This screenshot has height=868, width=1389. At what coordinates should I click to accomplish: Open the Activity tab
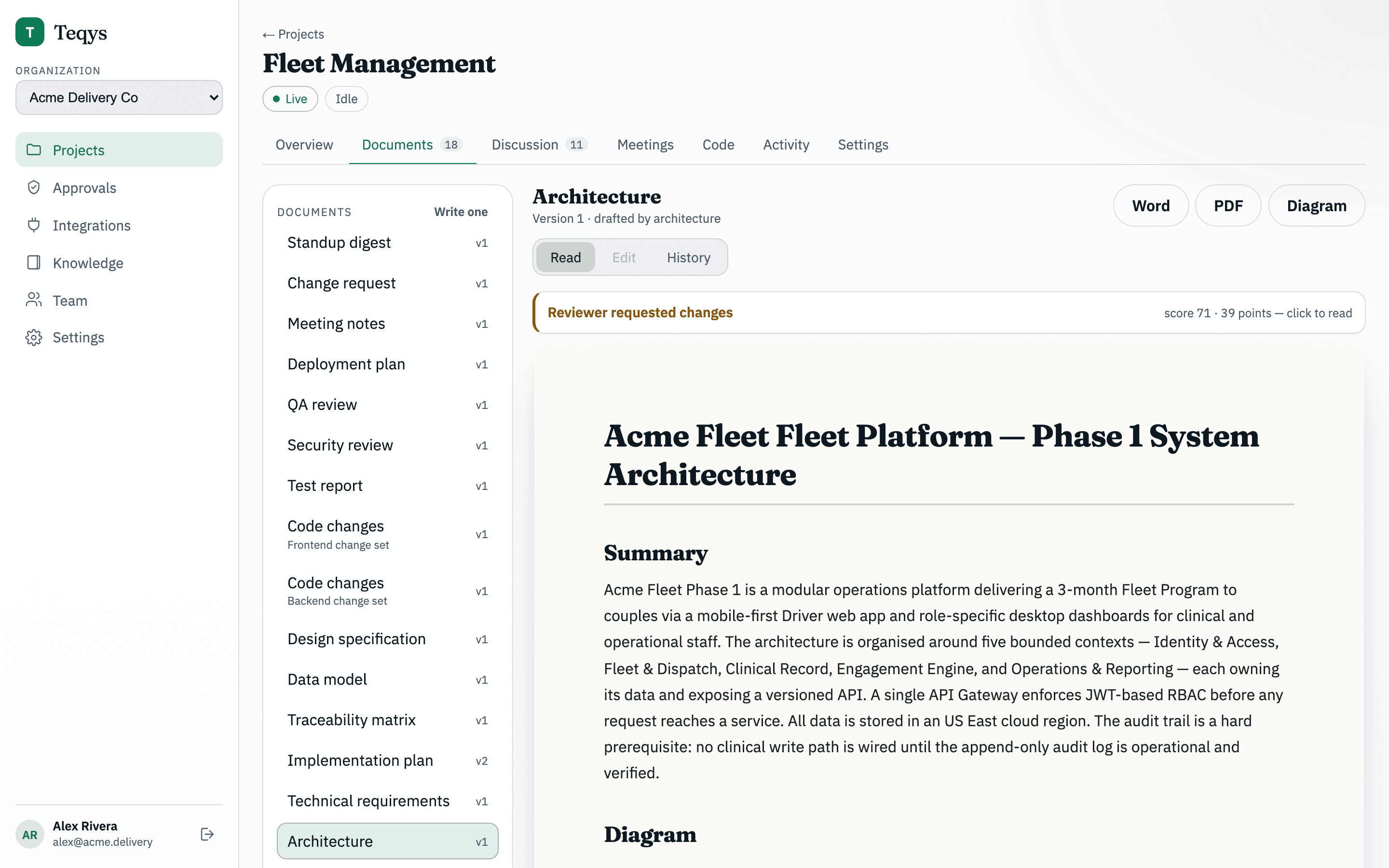pos(786,145)
